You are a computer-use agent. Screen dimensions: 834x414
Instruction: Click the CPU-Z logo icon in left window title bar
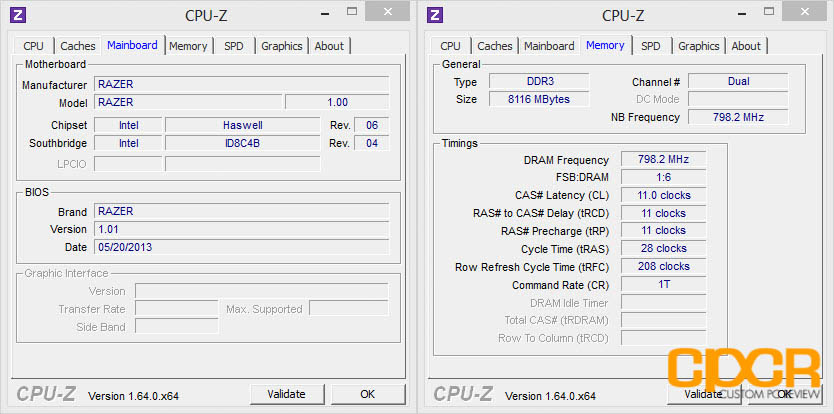click(x=18, y=14)
